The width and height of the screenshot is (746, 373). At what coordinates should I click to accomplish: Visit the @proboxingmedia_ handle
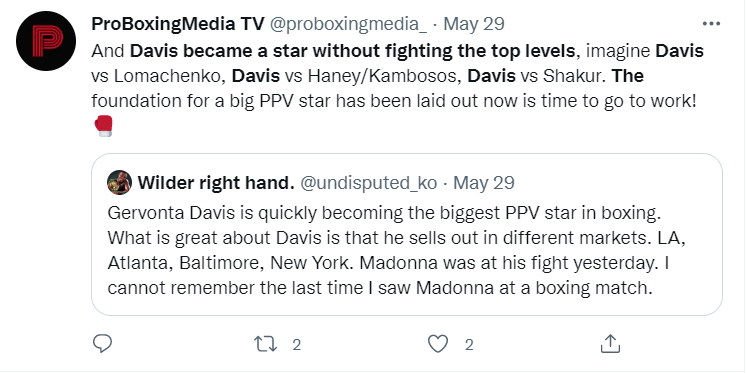[x=349, y=24]
